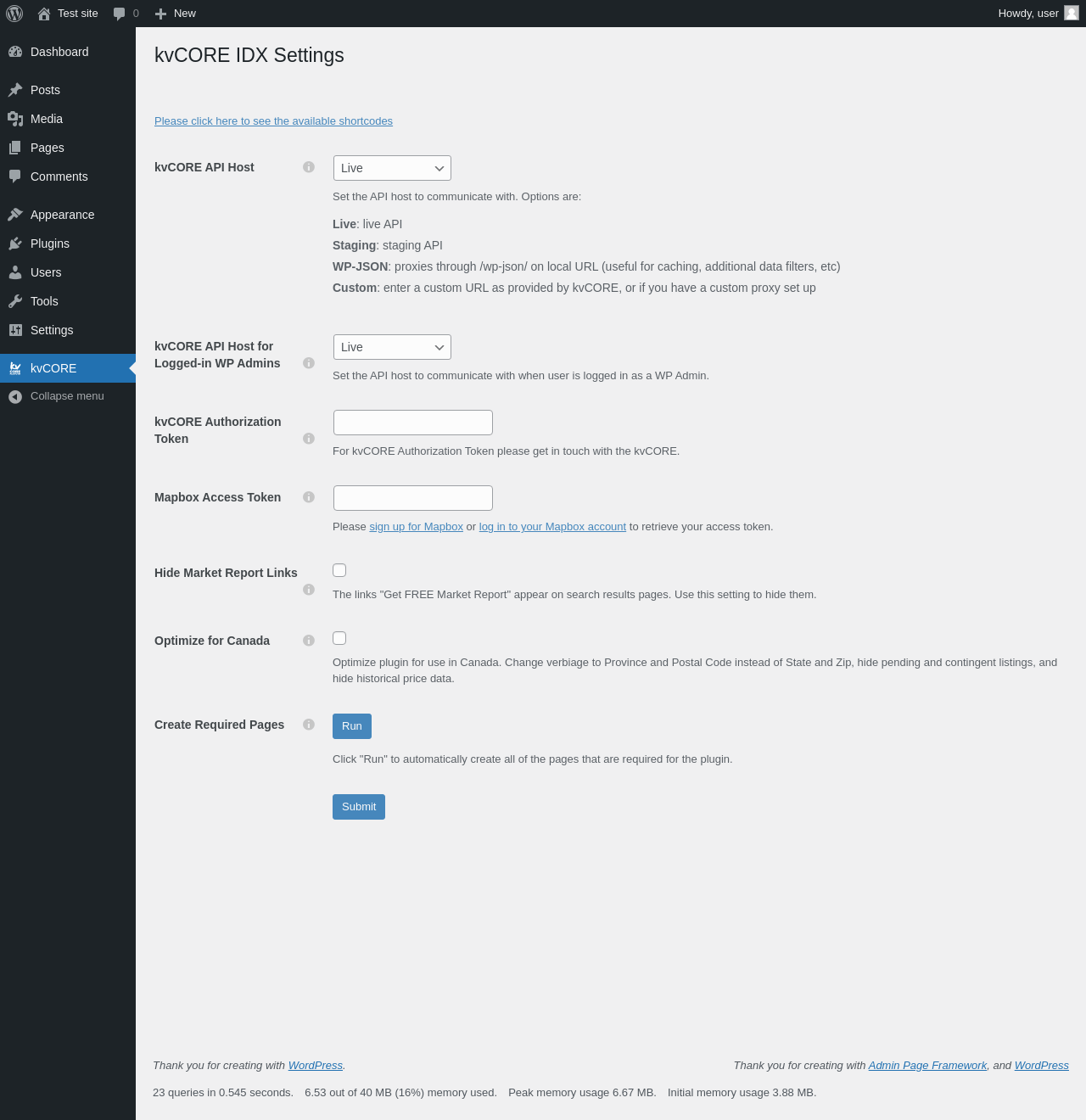The width and height of the screenshot is (1086, 1120).
Task: Click the Comments icon in sidebar
Action: pyautogui.click(x=15, y=176)
